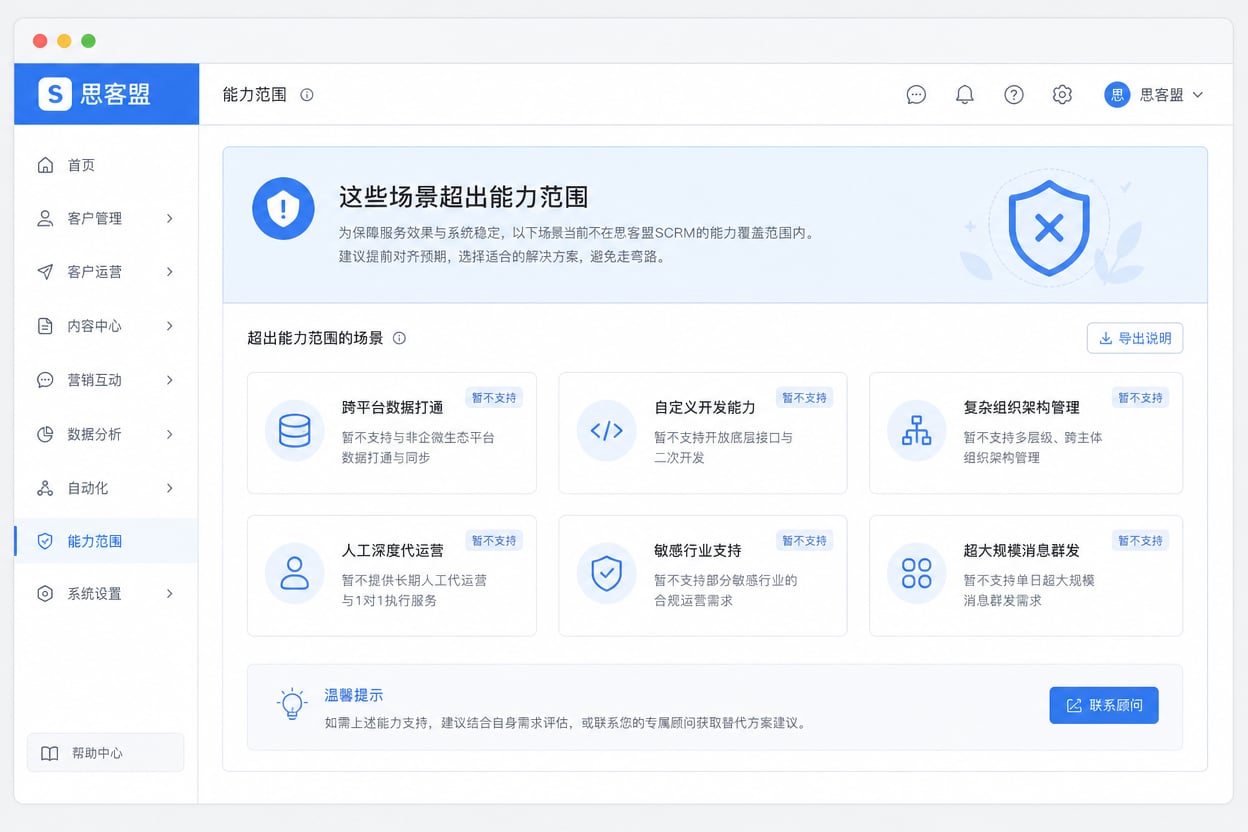
Task: Expand the 客户运营 submenu chevron
Action: pyautogui.click(x=170, y=272)
